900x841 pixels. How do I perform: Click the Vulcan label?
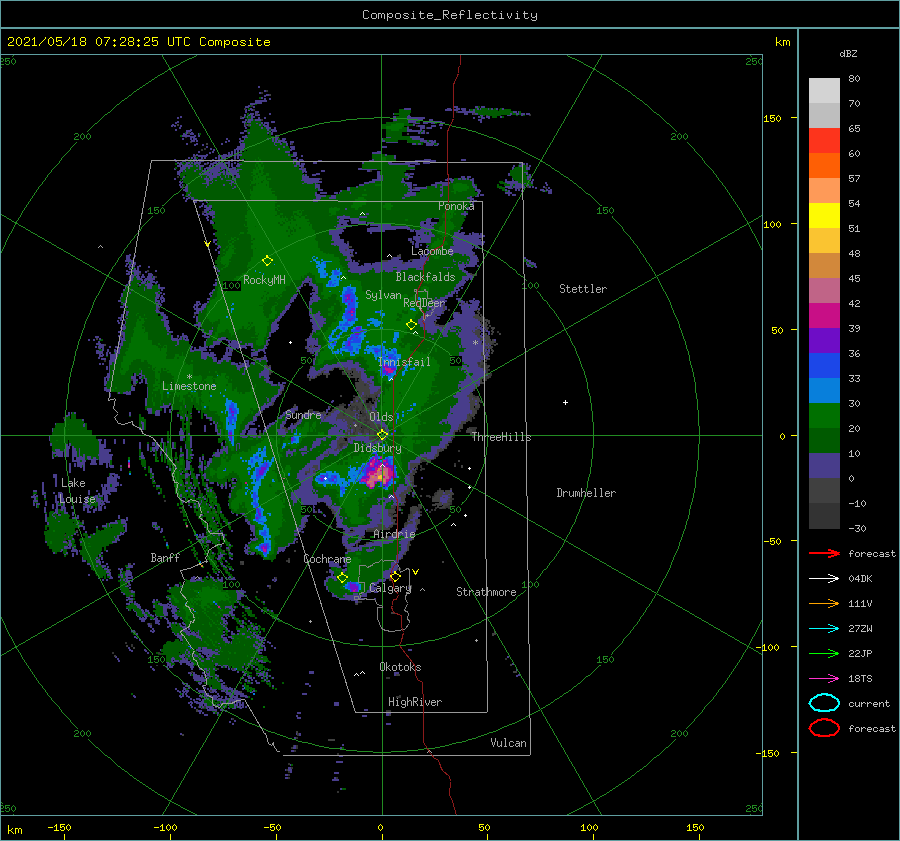509,743
